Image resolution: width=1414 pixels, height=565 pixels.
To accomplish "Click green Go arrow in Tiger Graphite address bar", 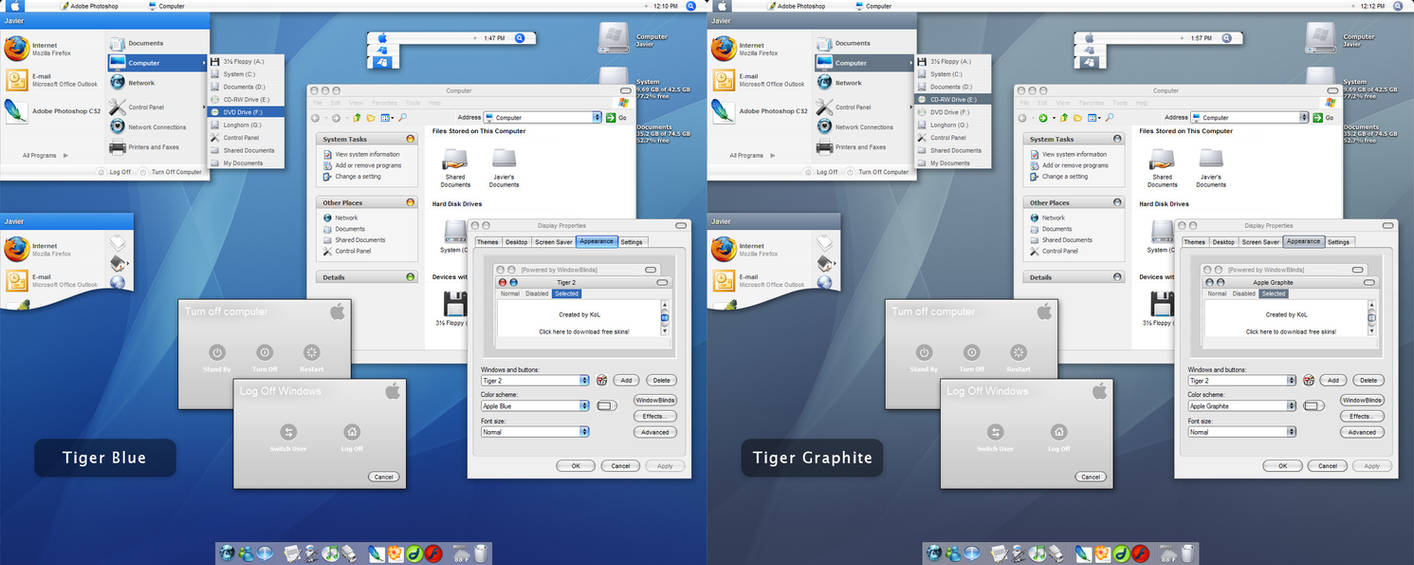I will [1319, 117].
